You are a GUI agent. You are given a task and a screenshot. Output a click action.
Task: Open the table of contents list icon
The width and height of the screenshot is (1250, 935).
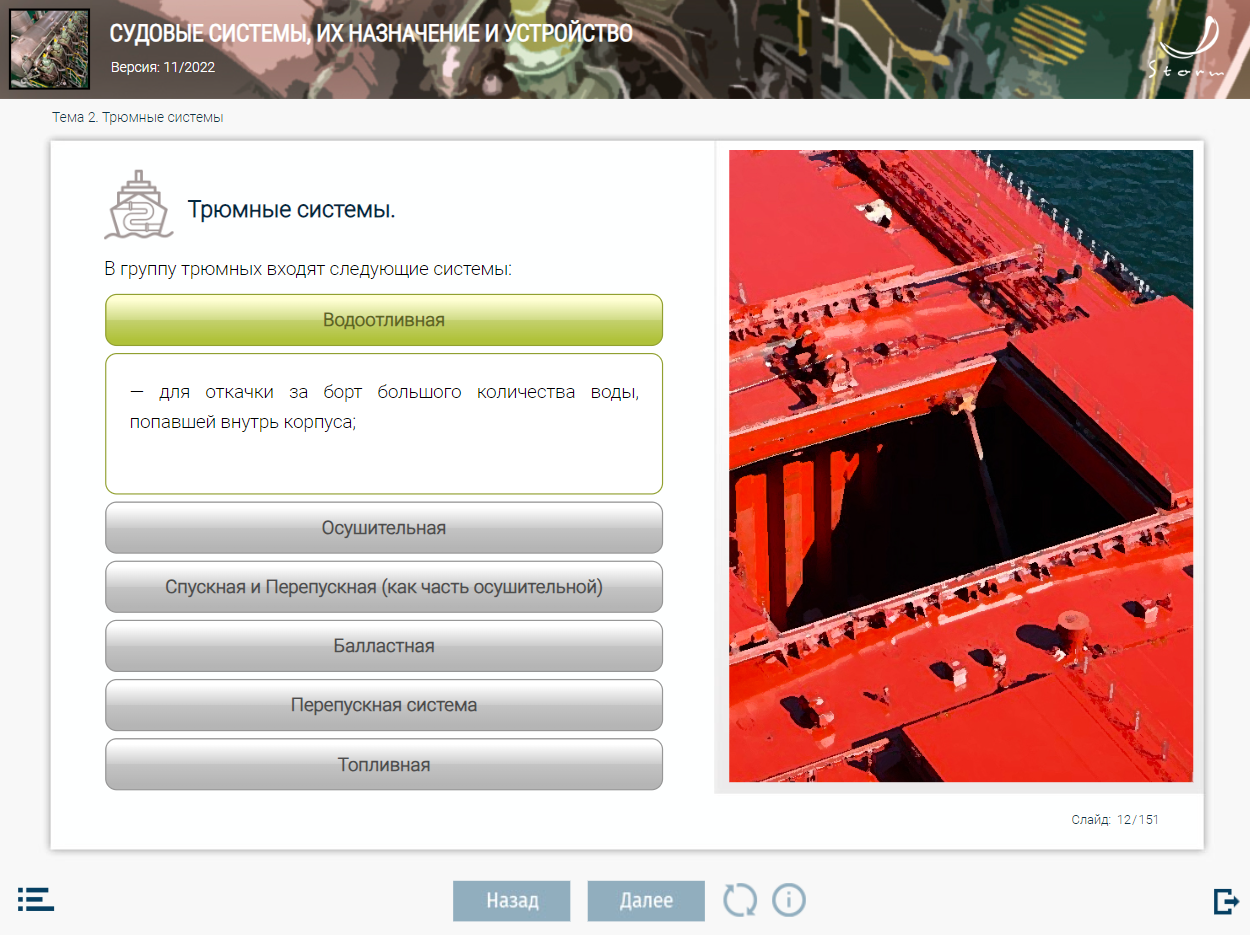pyautogui.click(x=36, y=898)
